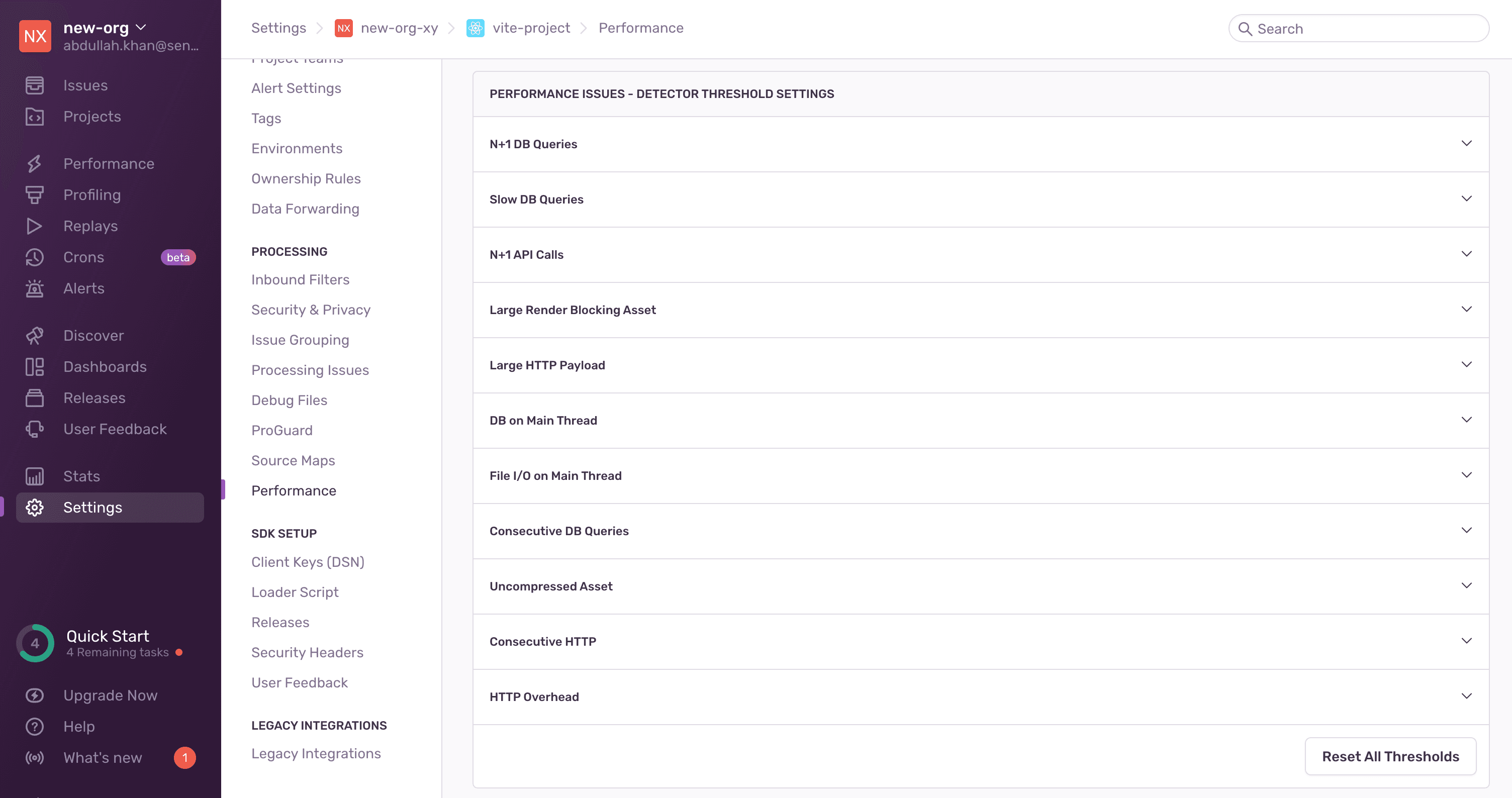Select Client Keys (DSN) in settings menu

click(x=308, y=561)
